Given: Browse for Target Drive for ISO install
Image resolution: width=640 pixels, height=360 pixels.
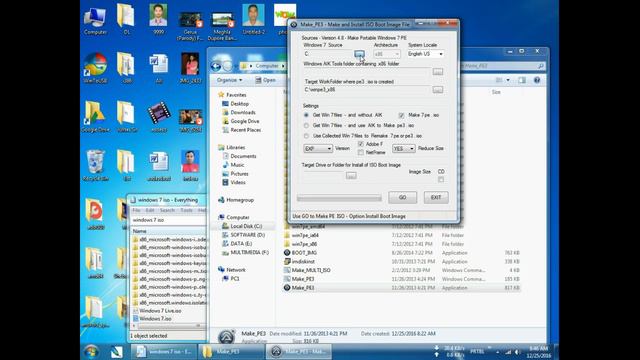Looking at the screenshot, I should tap(351, 176).
